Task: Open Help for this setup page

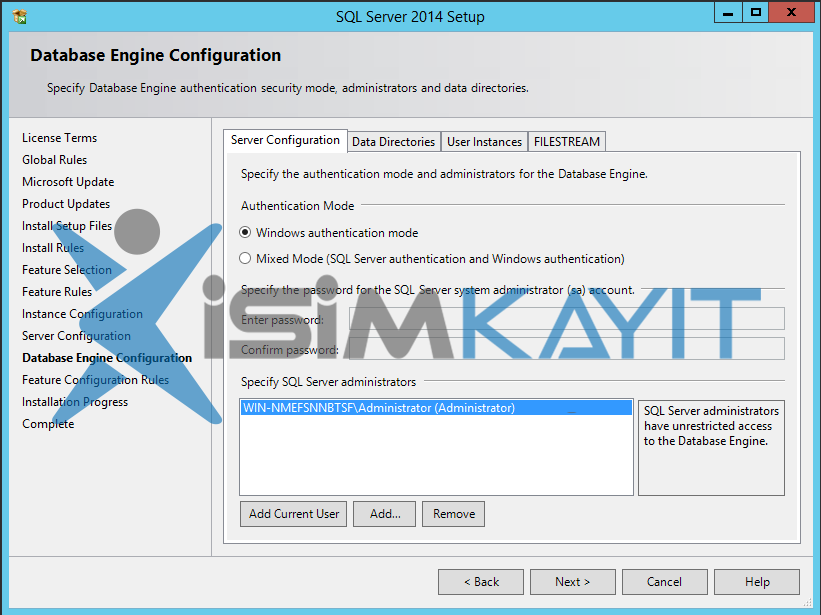Action: coord(757,582)
